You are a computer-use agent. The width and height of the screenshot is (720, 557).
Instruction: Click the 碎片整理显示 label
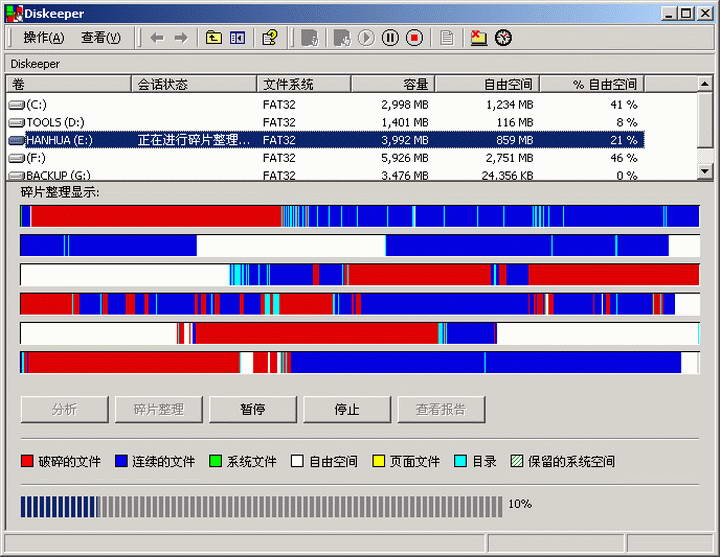pos(60,192)
